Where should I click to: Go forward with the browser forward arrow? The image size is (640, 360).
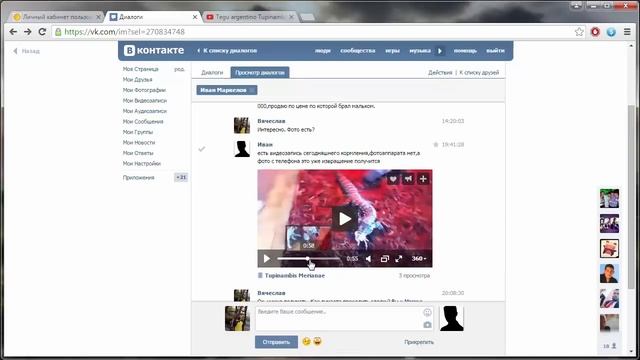(x=27, y=31)
